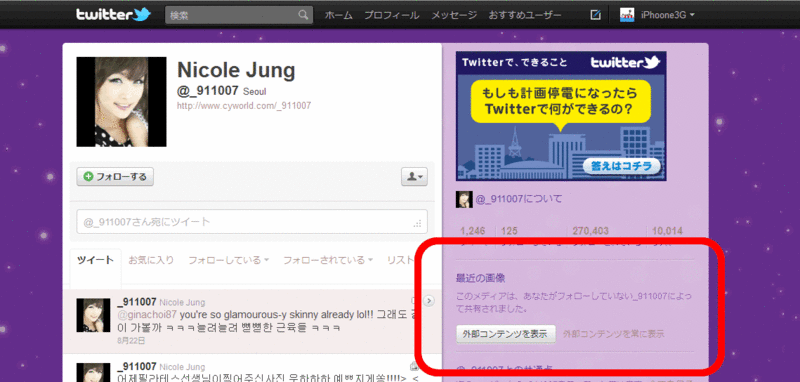Click the 1,246 tweets count
This screenshot has height=382, width=800.
click(472, 231)
